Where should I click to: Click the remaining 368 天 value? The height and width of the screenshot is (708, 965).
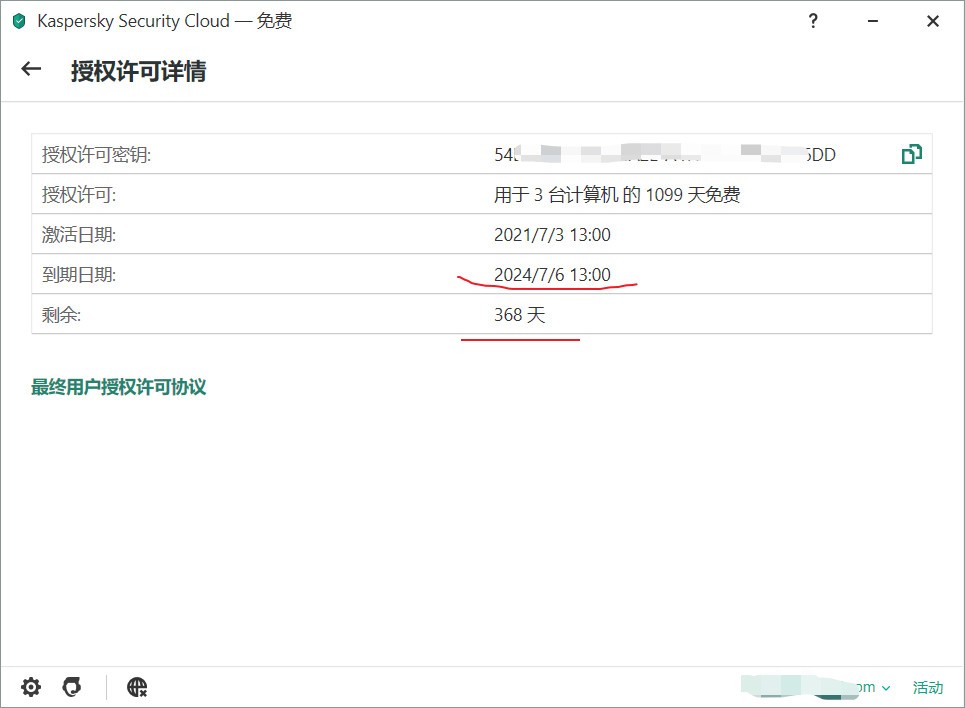(519, 315)
